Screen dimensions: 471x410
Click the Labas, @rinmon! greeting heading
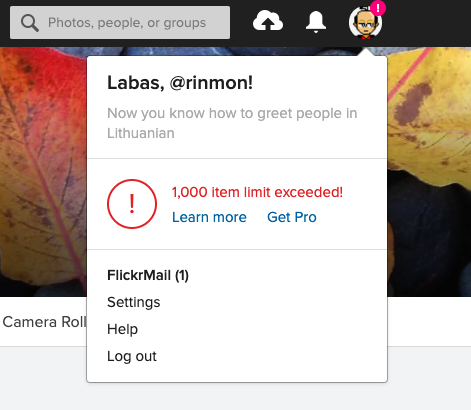[x=180, y=83]
